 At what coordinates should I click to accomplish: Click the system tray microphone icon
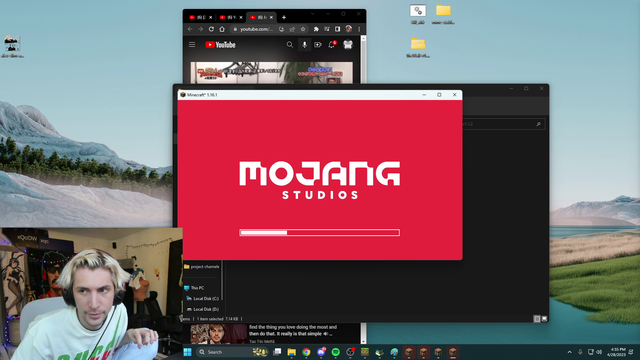[580, 352]
